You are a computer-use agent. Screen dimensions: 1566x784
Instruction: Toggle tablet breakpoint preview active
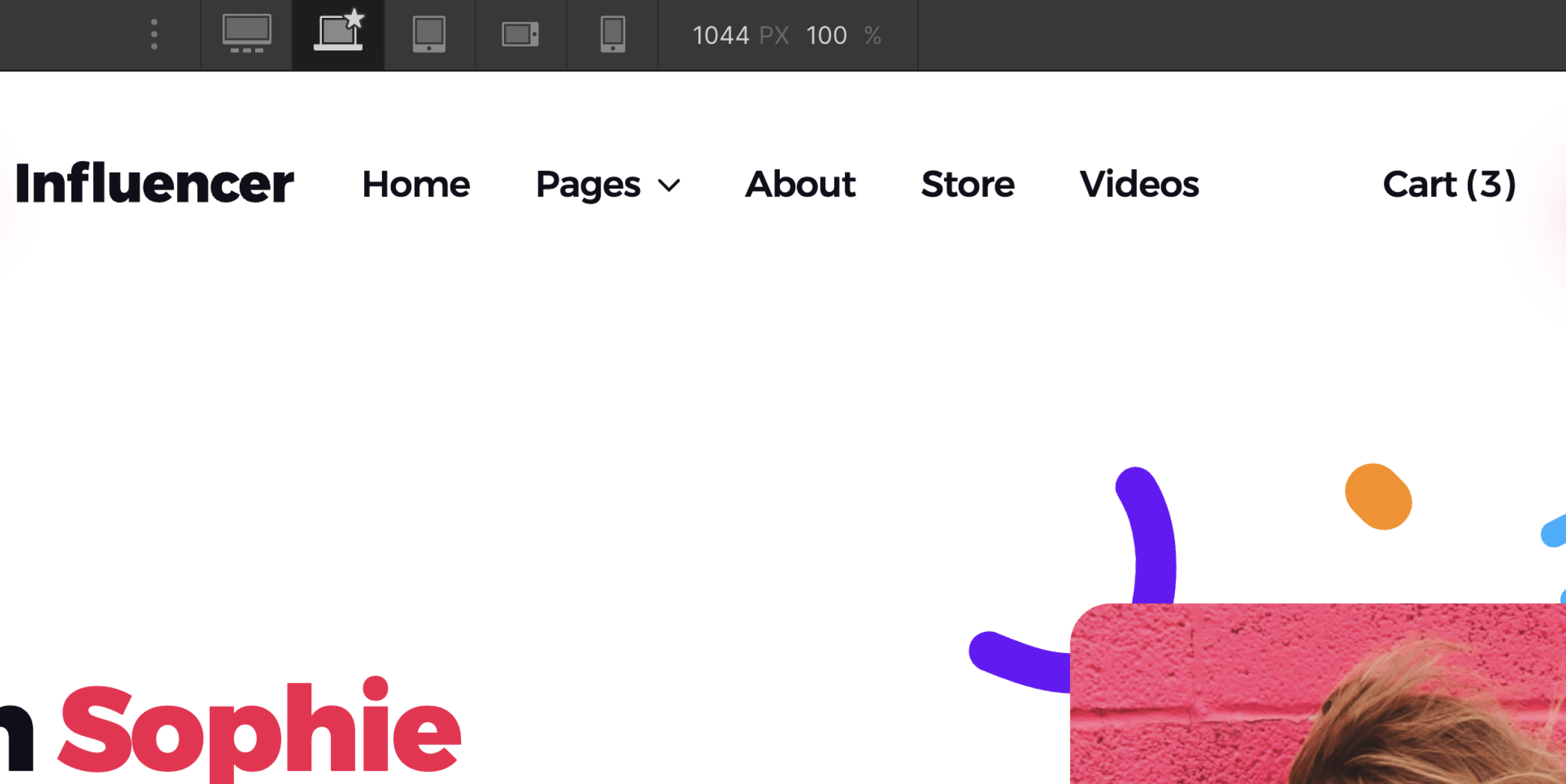click(x=429, y=35)
